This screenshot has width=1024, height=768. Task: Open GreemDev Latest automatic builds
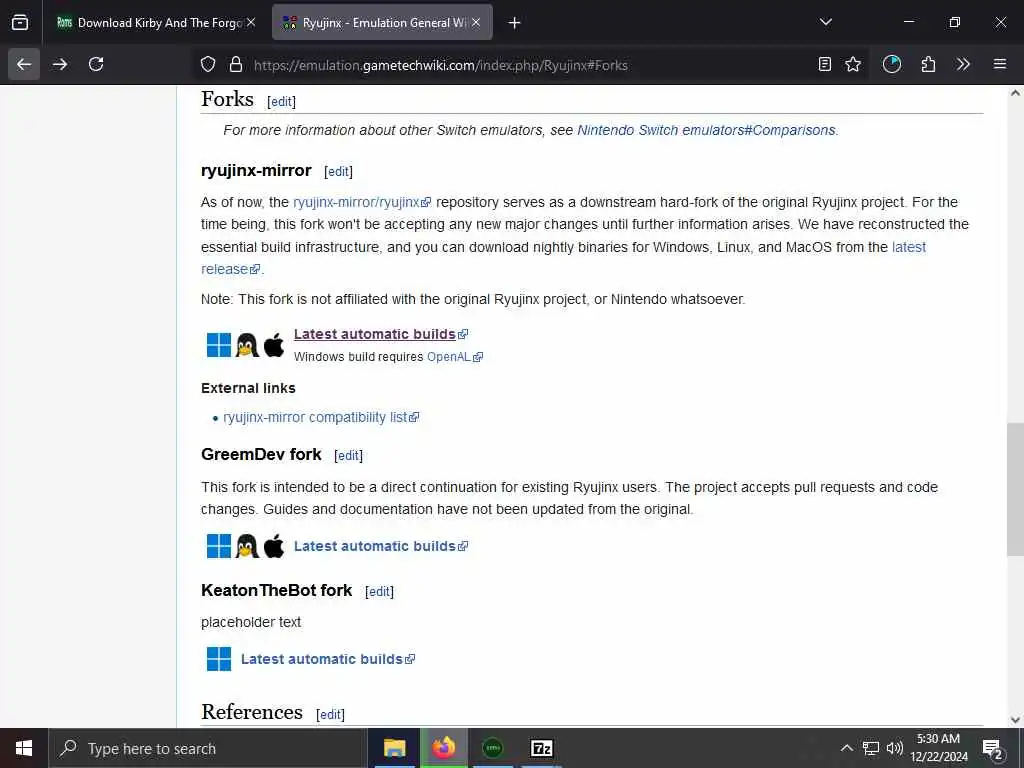(381, 546)
